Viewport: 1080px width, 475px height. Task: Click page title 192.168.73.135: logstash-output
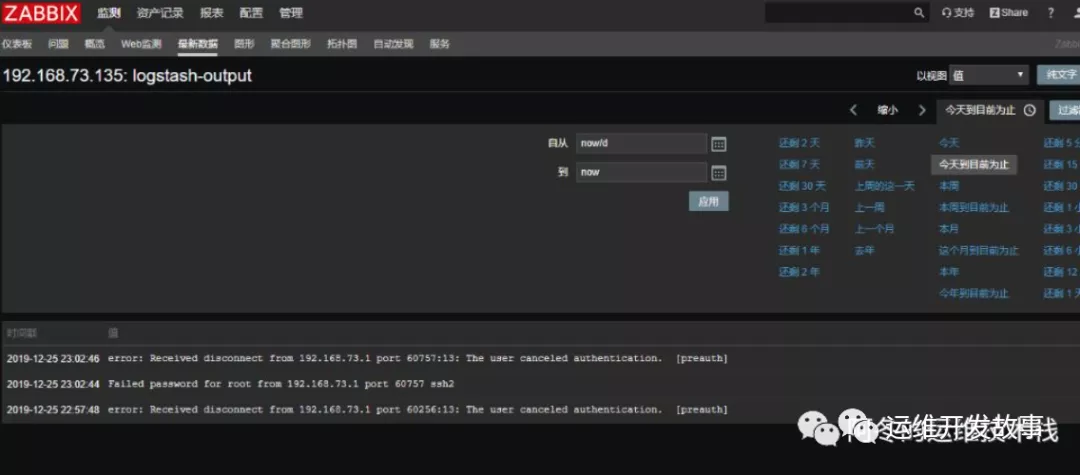127,76
